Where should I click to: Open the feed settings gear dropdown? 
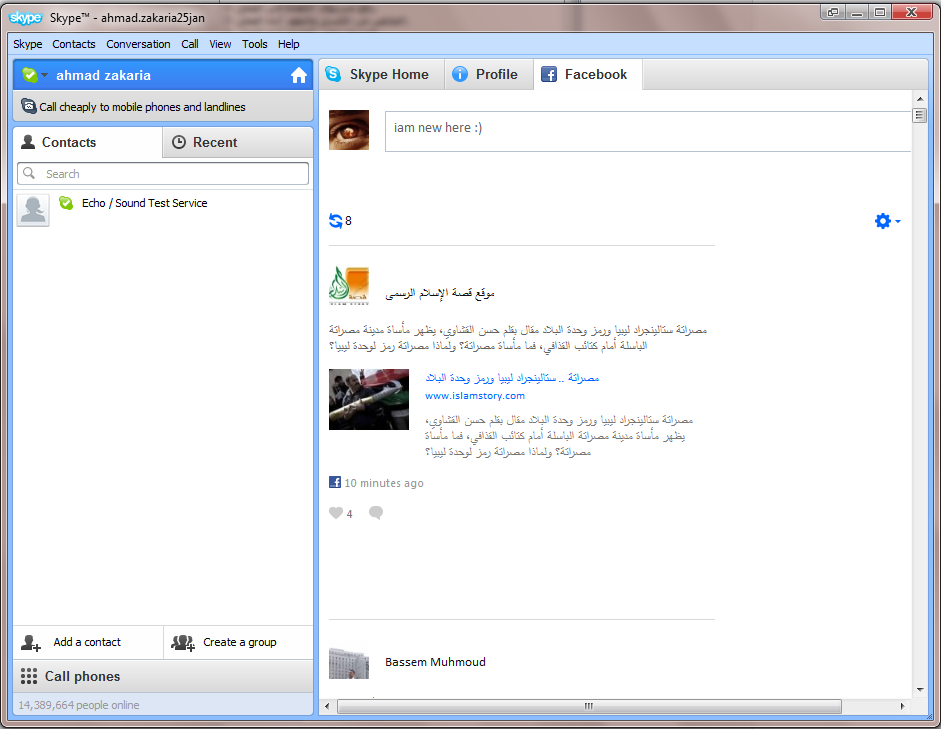click(x=888, y=221)
